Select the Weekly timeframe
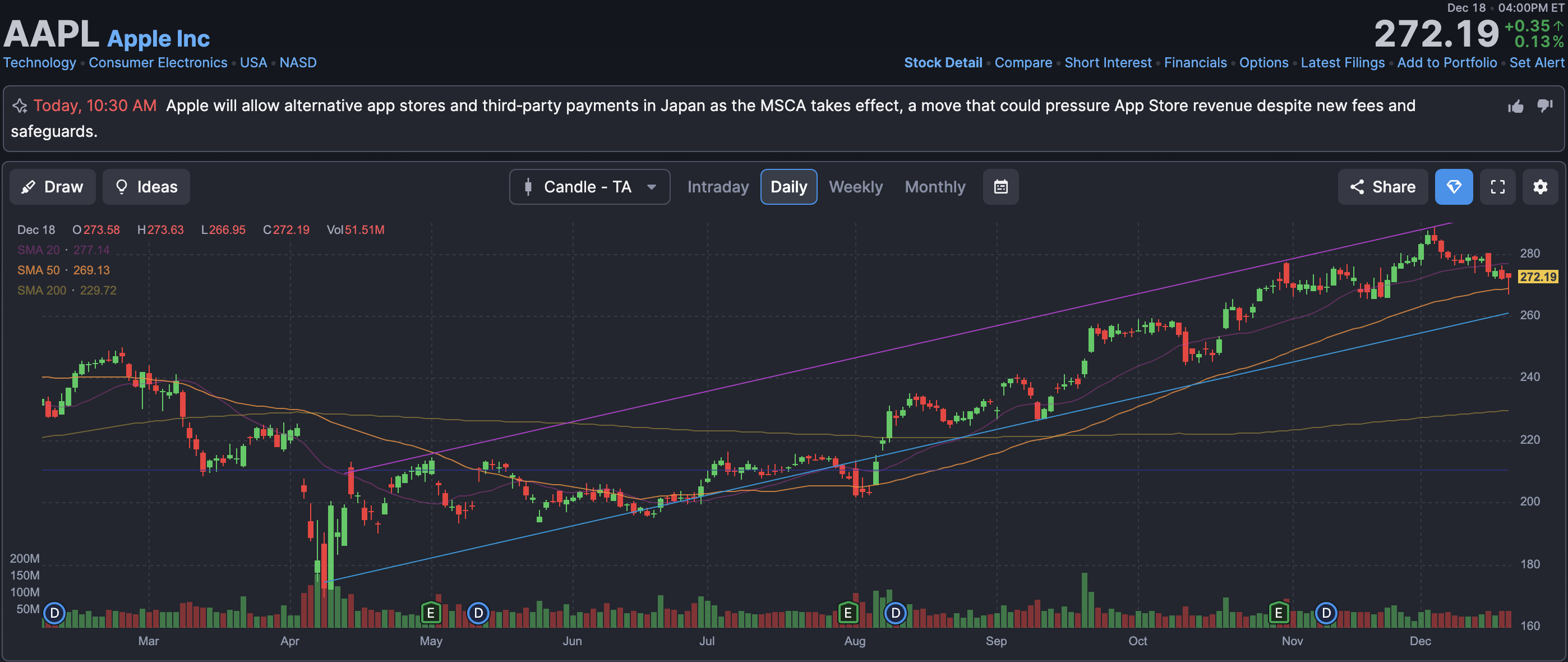The width and height of the screenshot is (1568, 662). (855, 187)
